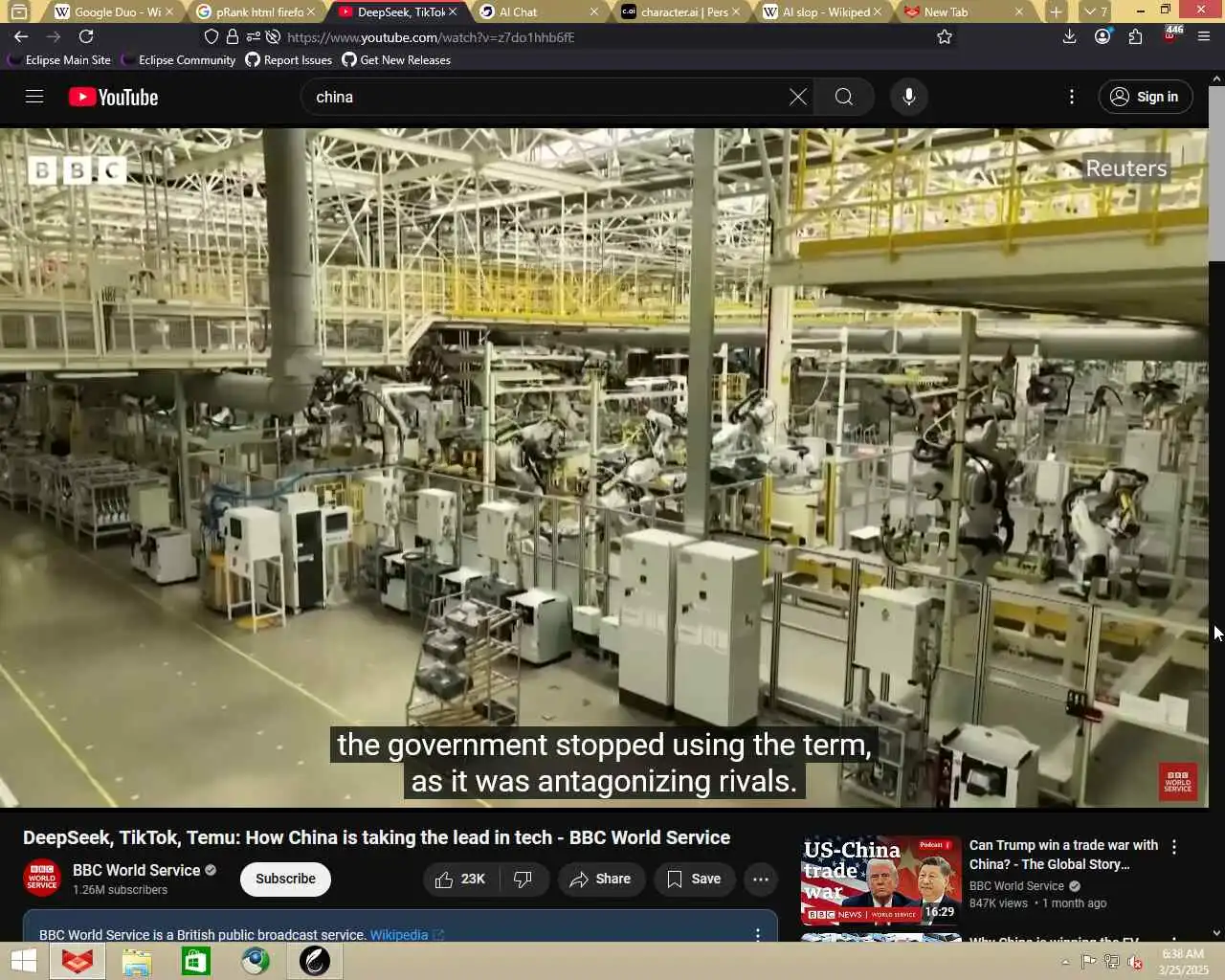Viewport: 1225px width, 980px height.
Task: Open the info panel three-dot options
Action: [757, 934]
